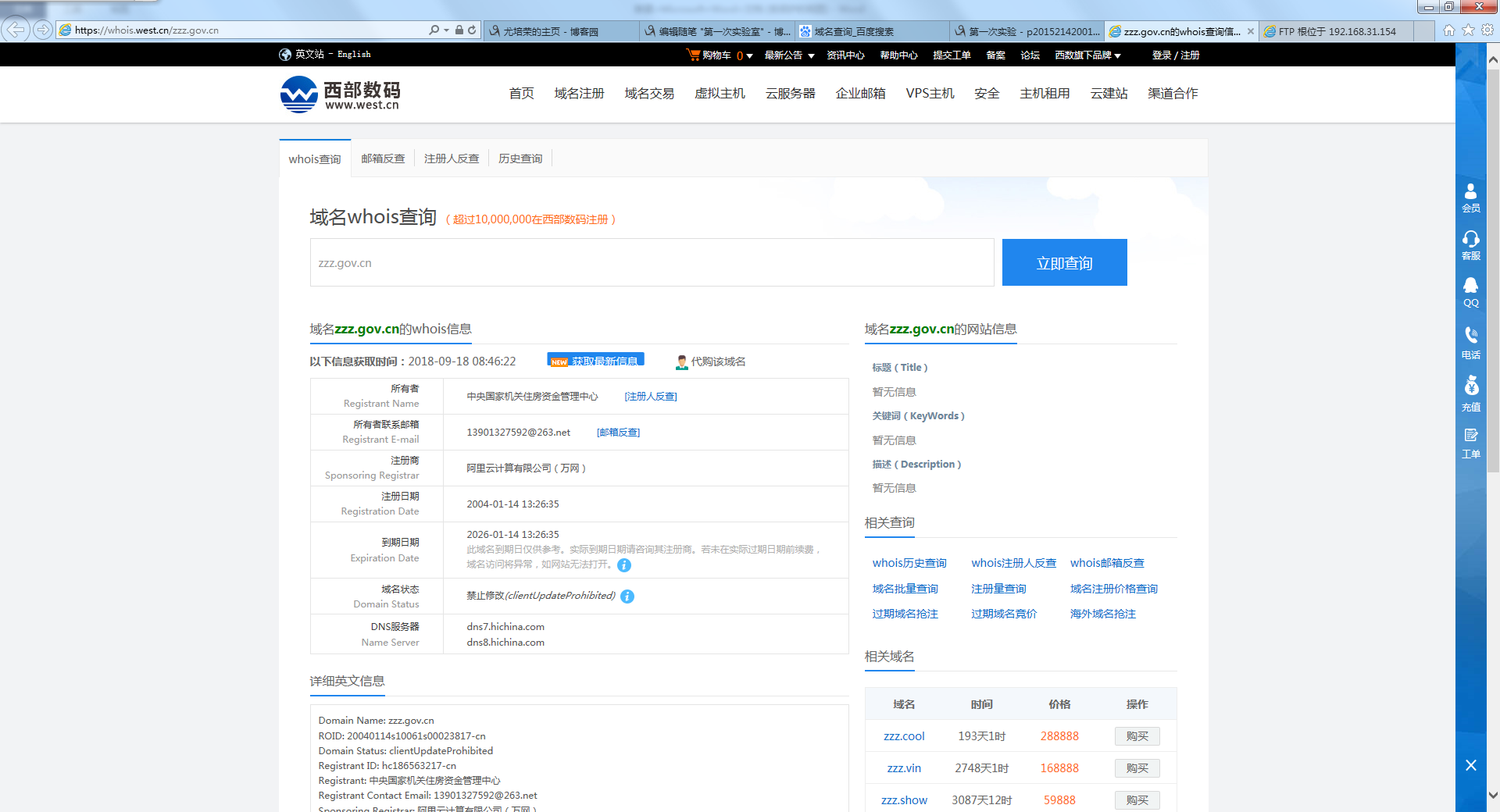1500x812 pixels.
Task: Switch to the 注册人反查 tab
Action: (452, 158)
